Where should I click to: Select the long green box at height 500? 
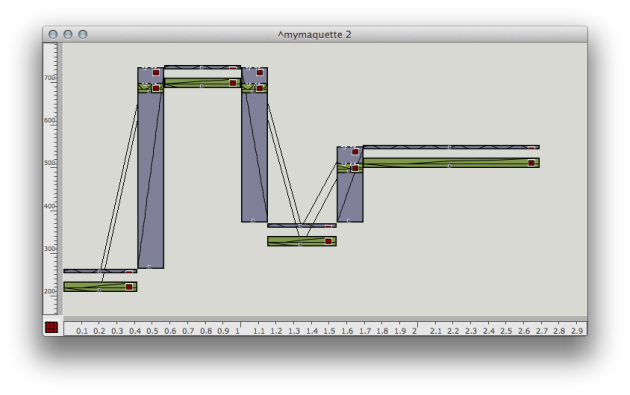(451, 163)
